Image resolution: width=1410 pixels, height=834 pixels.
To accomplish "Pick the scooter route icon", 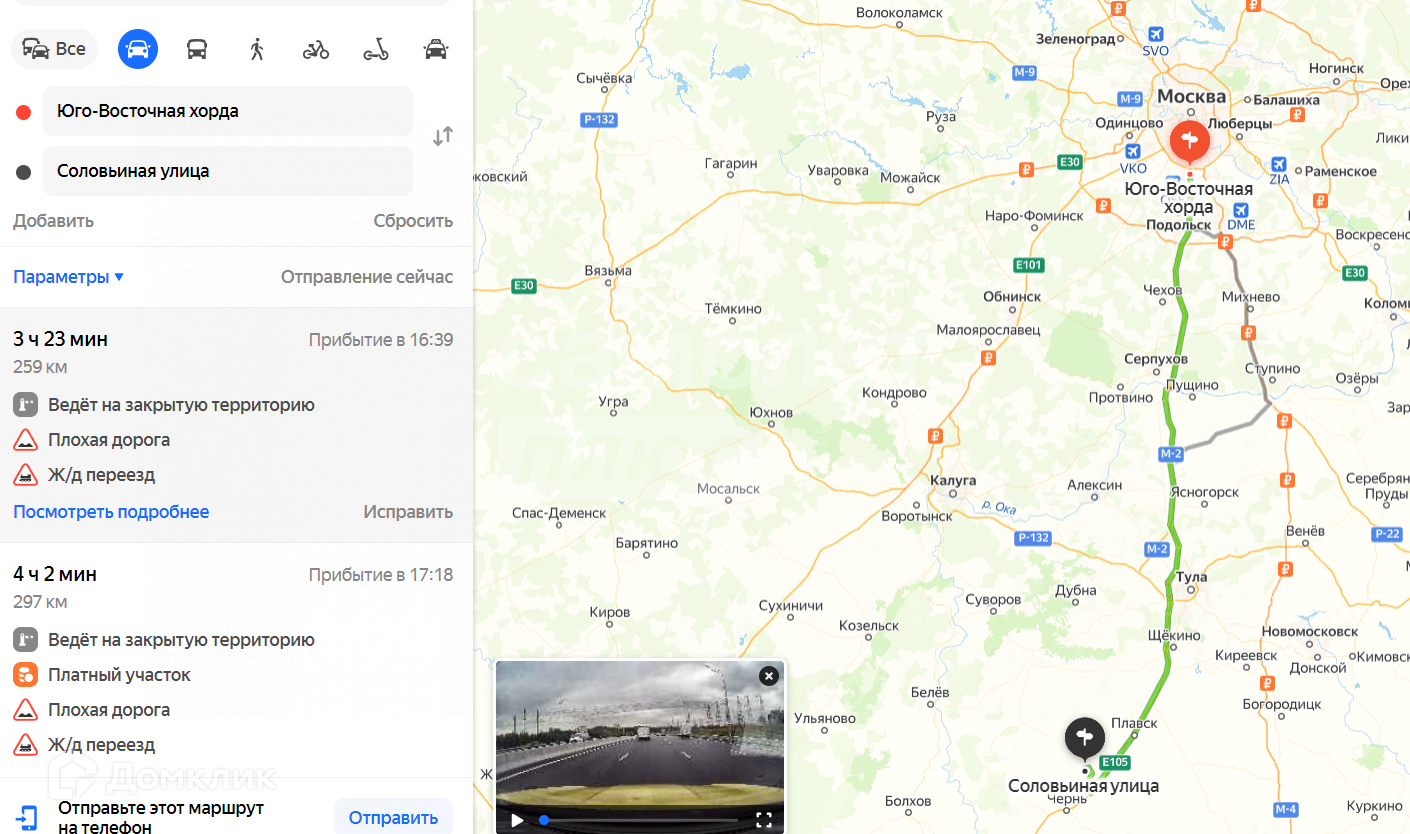I will coord(376,49).
